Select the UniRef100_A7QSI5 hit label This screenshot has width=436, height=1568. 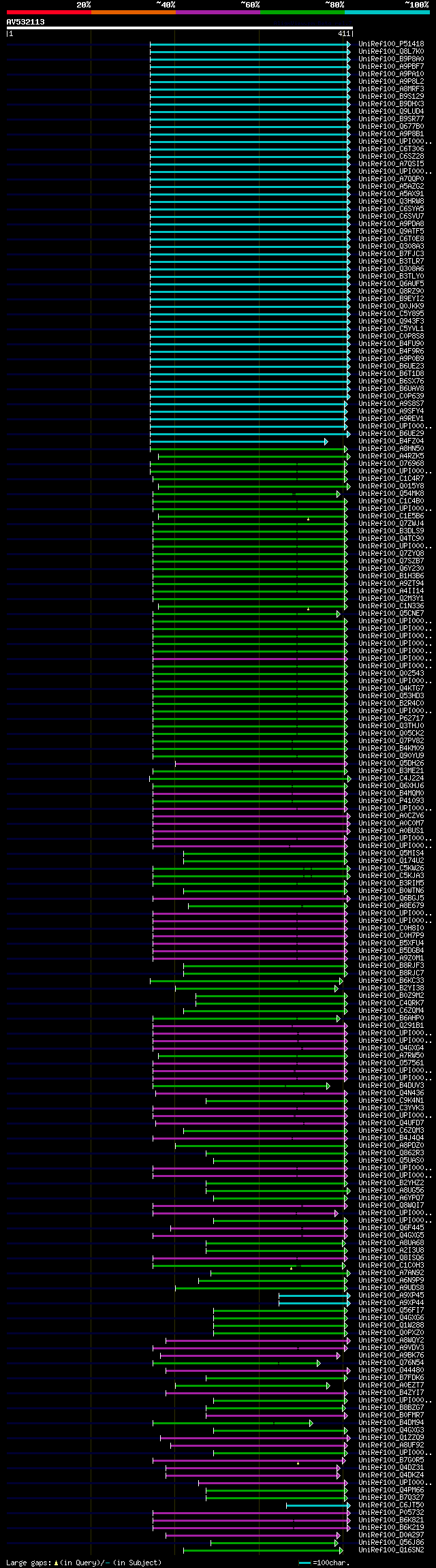[391, 164]
